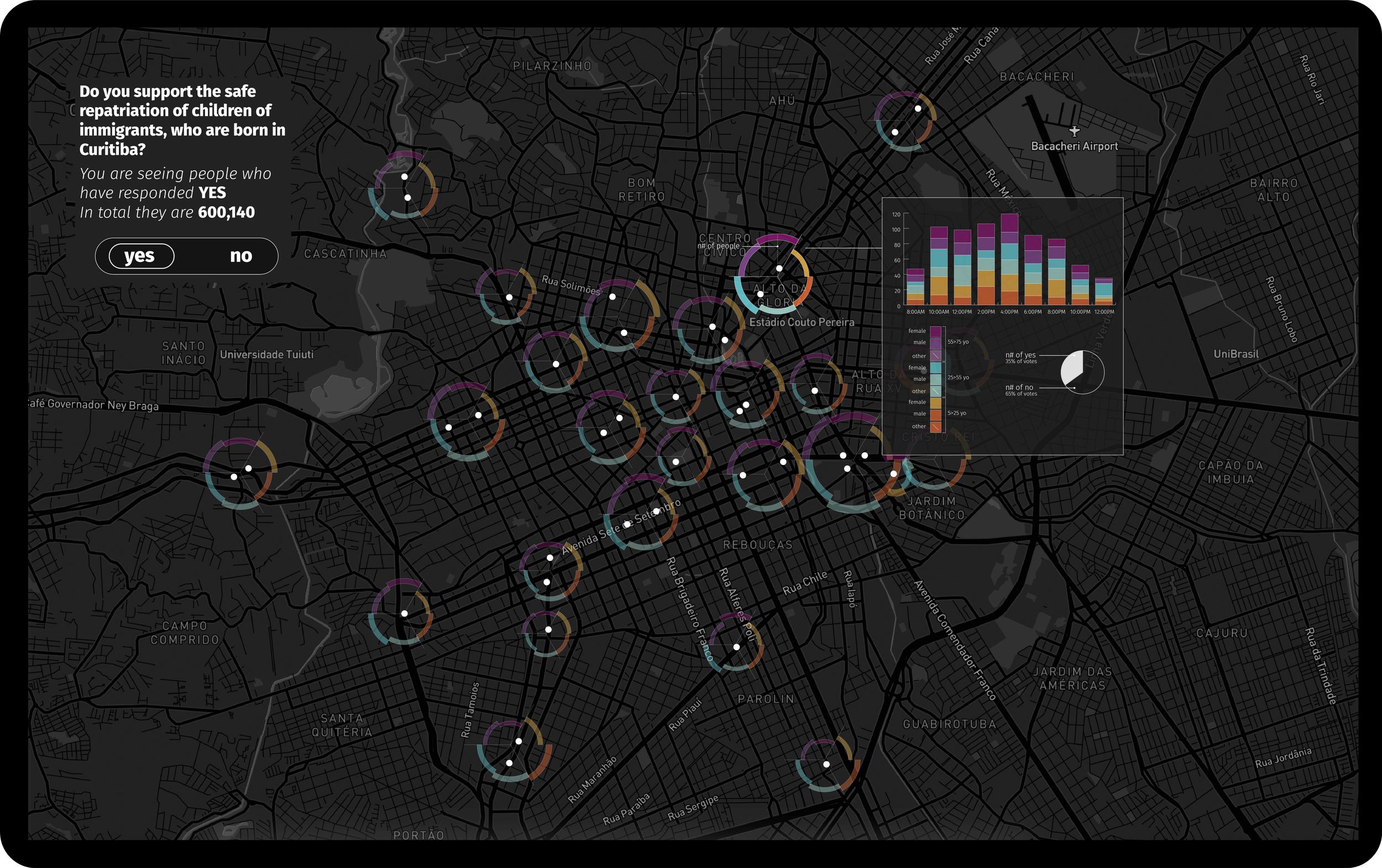Select the highlighted circle marker at Centro Cívico
This screenshot has width=1382, height=868.
(x=773, y=274)
